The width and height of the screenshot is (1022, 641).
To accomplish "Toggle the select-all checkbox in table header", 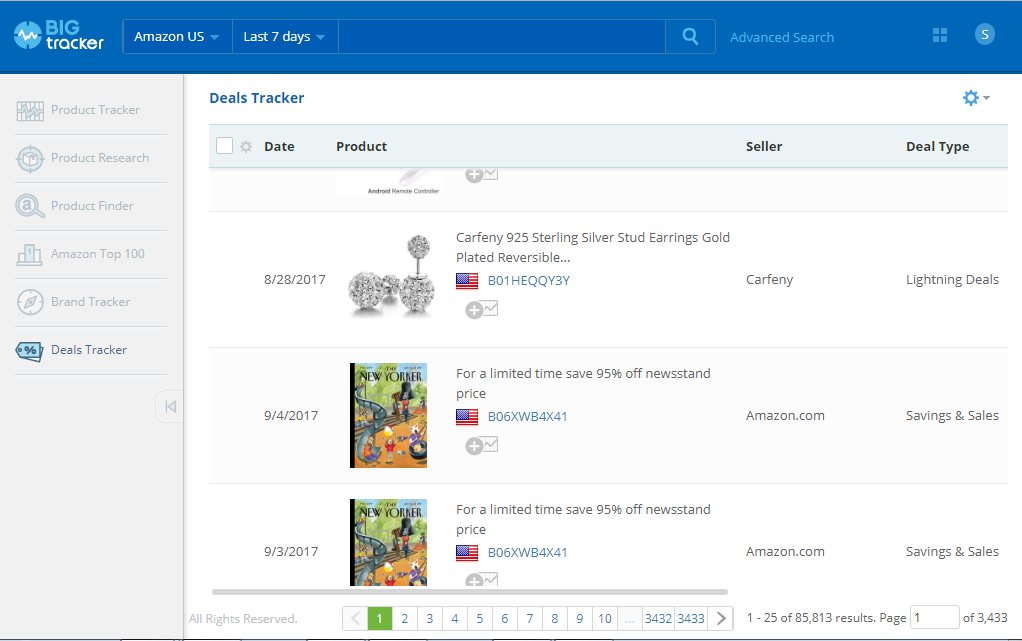I will point(224,145).
